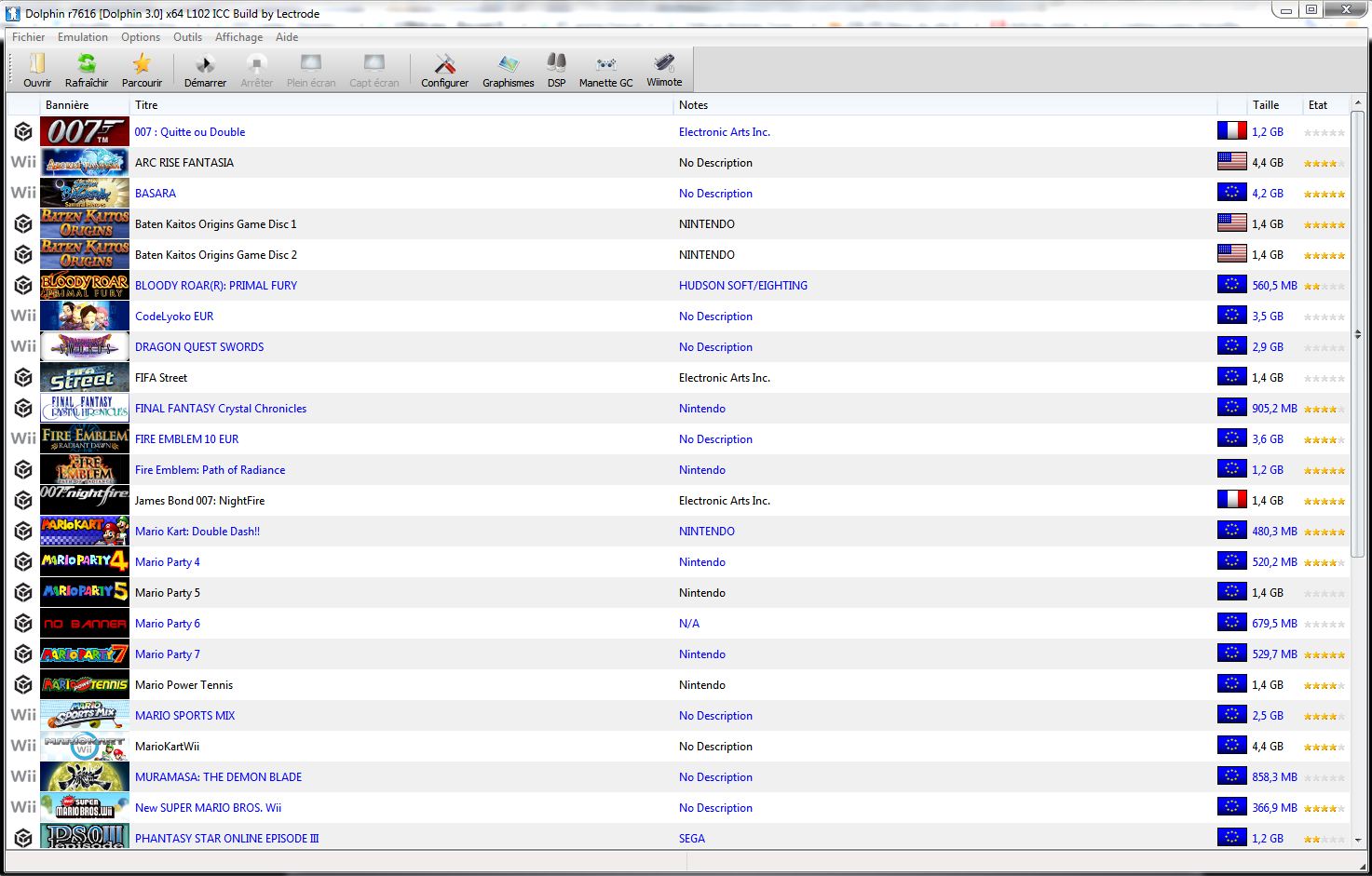Image resolution: width=1372 pixels, height=876 pixels.
Task: Click the vertical scrollbar of game list
Action: (1358, 333)
